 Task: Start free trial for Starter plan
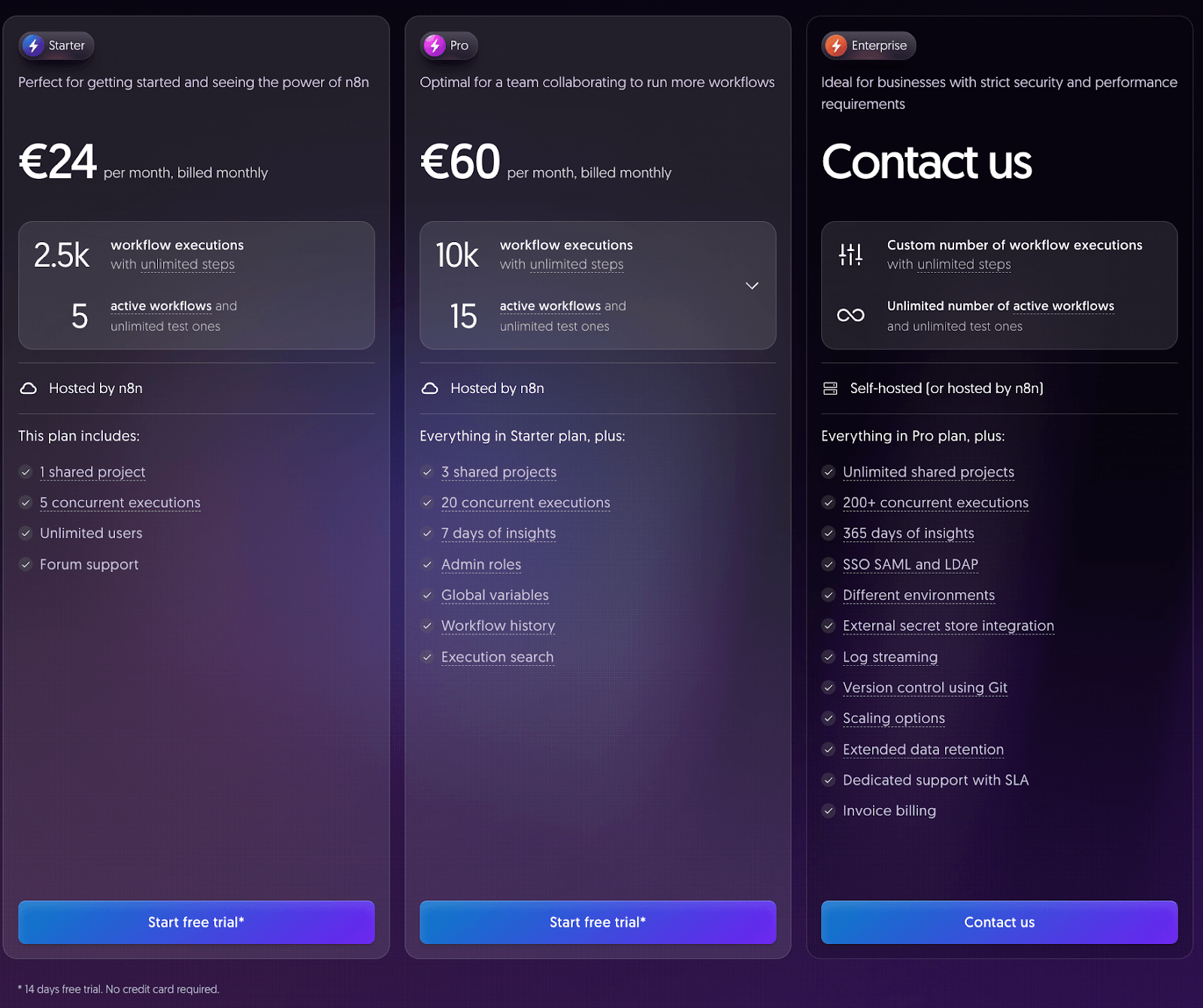pyautogui.click(x=196, y=922)
